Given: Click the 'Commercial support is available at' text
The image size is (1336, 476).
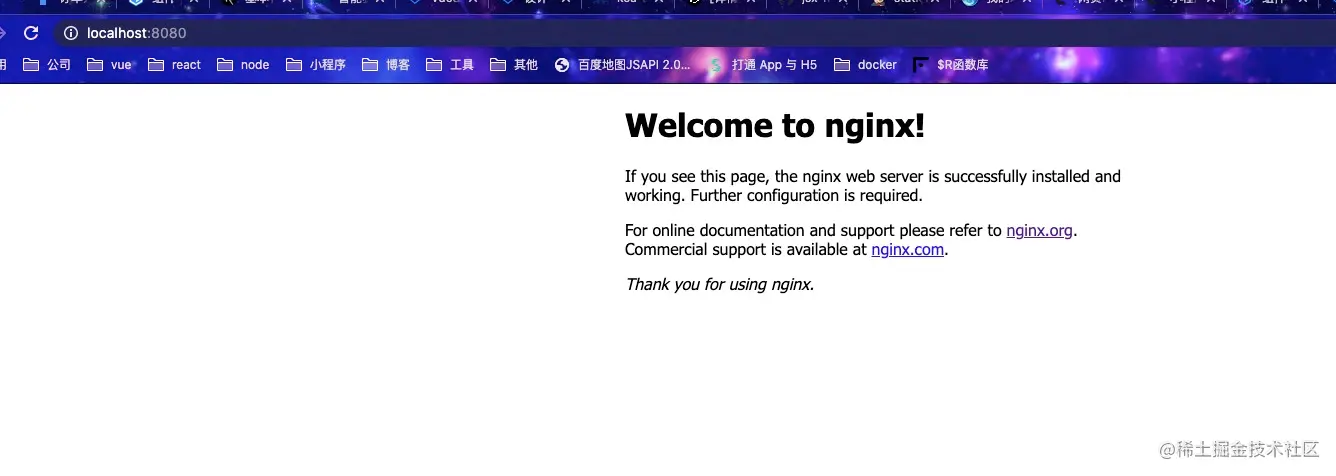Looking at the screenshot, I should click(x=746, y=250).
